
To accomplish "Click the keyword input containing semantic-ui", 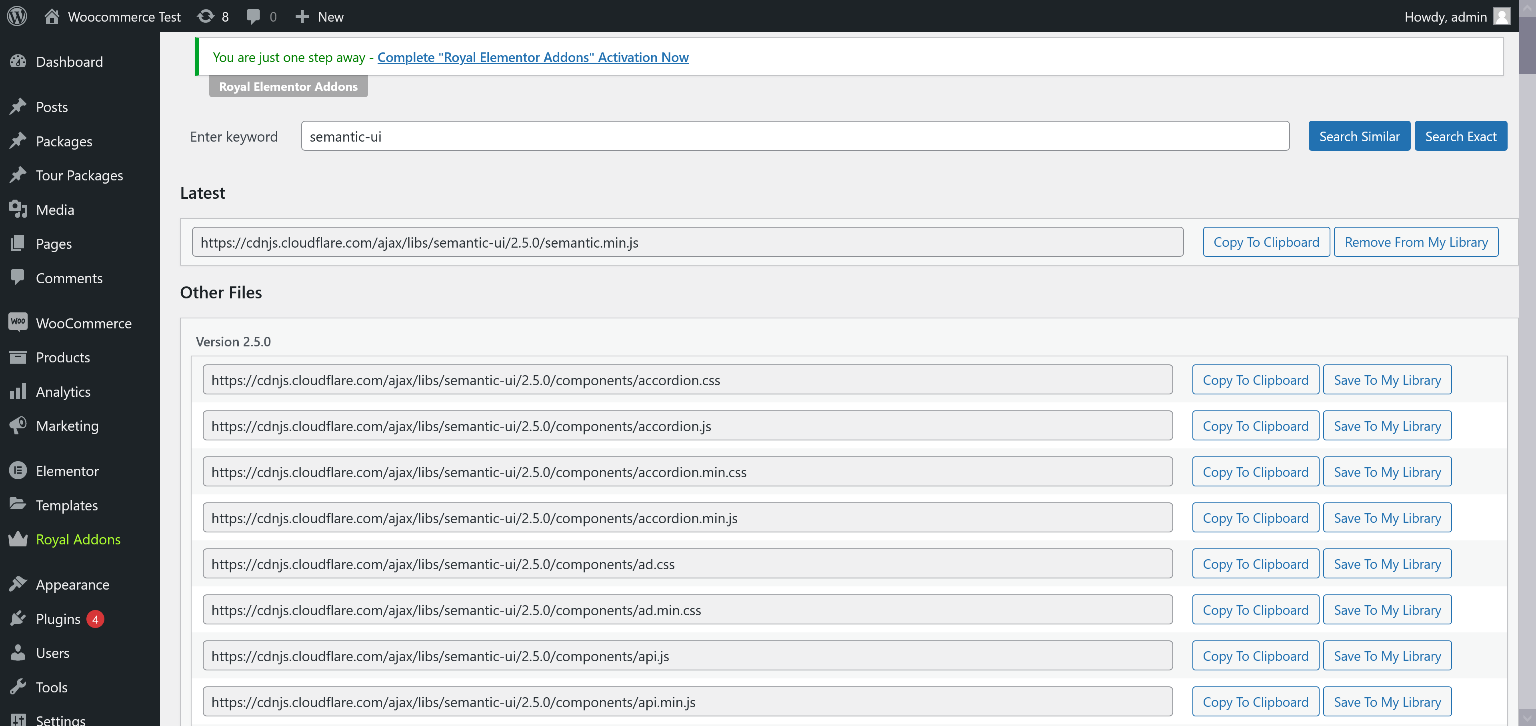I will [795, 136].
